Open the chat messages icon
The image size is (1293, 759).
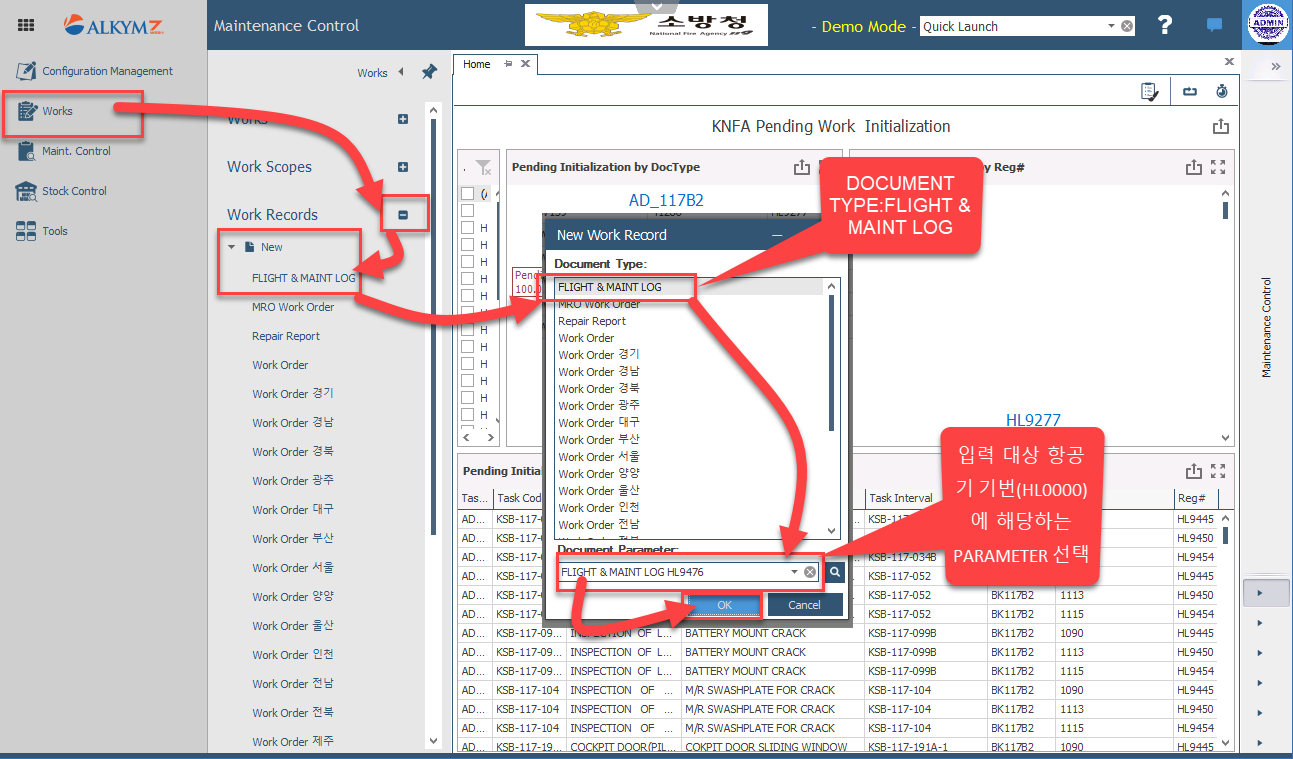click(x=1214, y=26)
